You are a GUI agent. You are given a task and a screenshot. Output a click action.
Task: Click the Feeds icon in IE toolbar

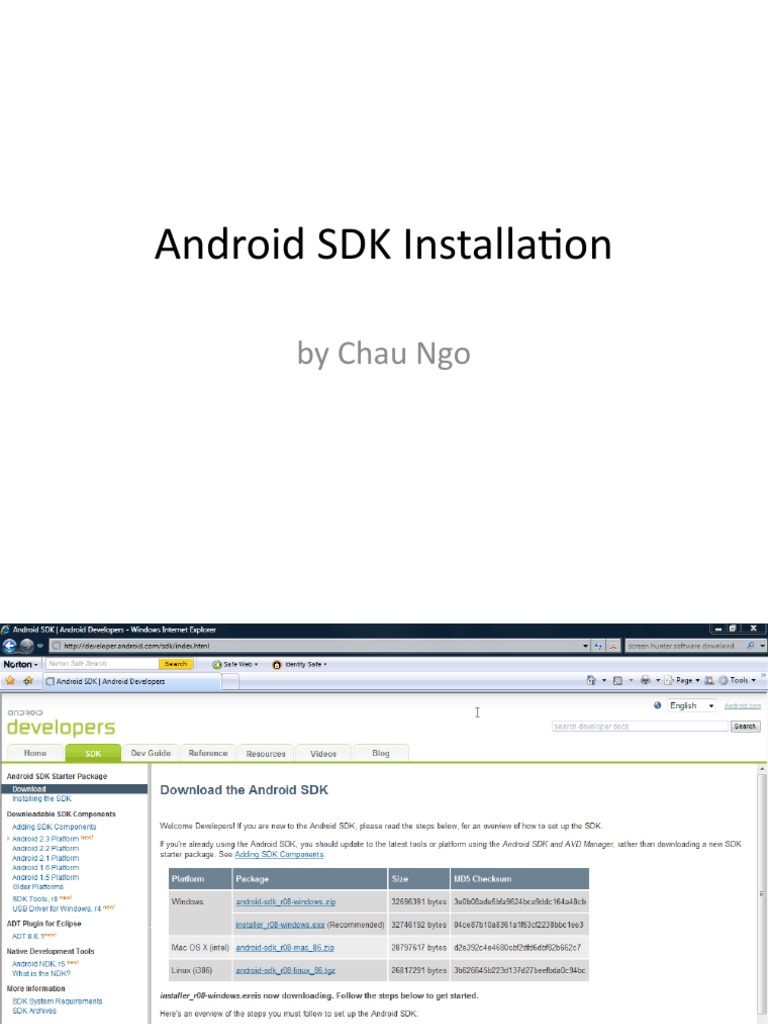click(x=617, y=680)
